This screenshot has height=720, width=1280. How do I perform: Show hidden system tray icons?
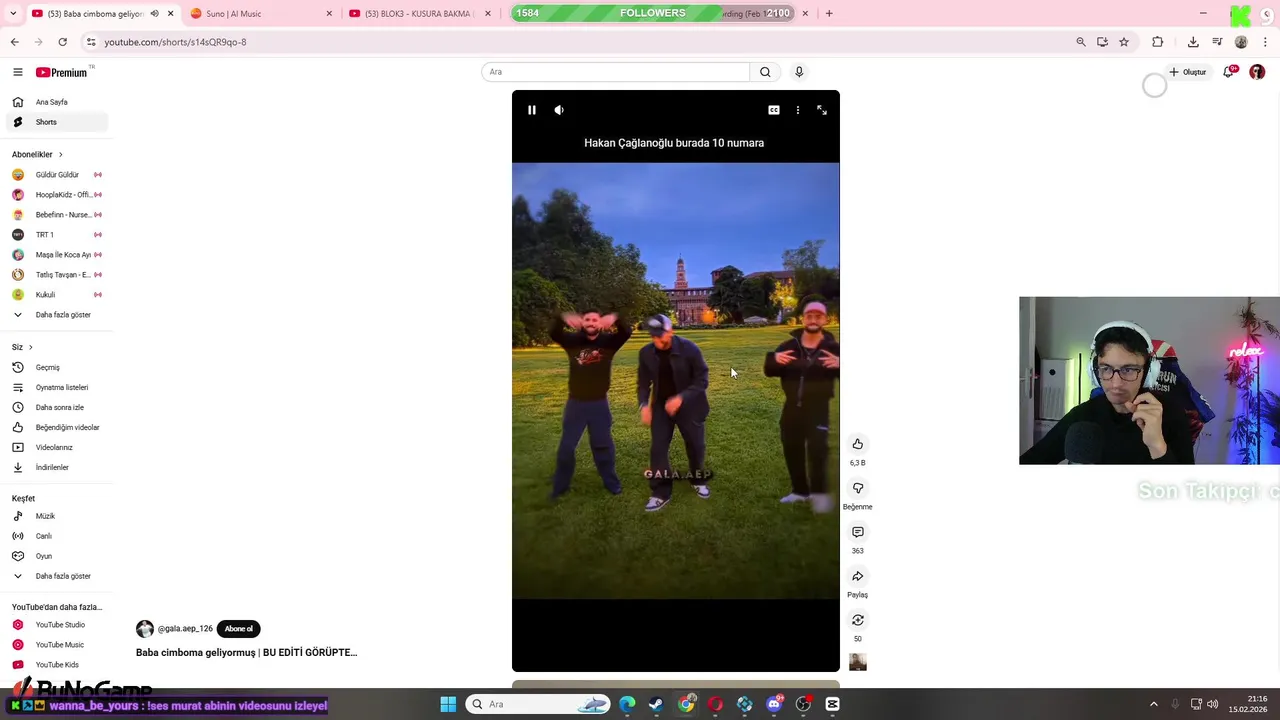1153,704
